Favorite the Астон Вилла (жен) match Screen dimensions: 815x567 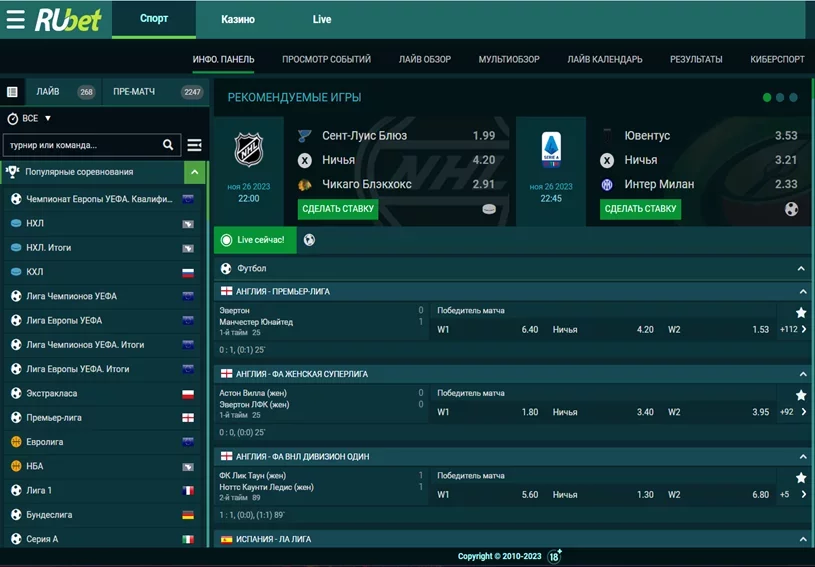click(x=801, y=395)
